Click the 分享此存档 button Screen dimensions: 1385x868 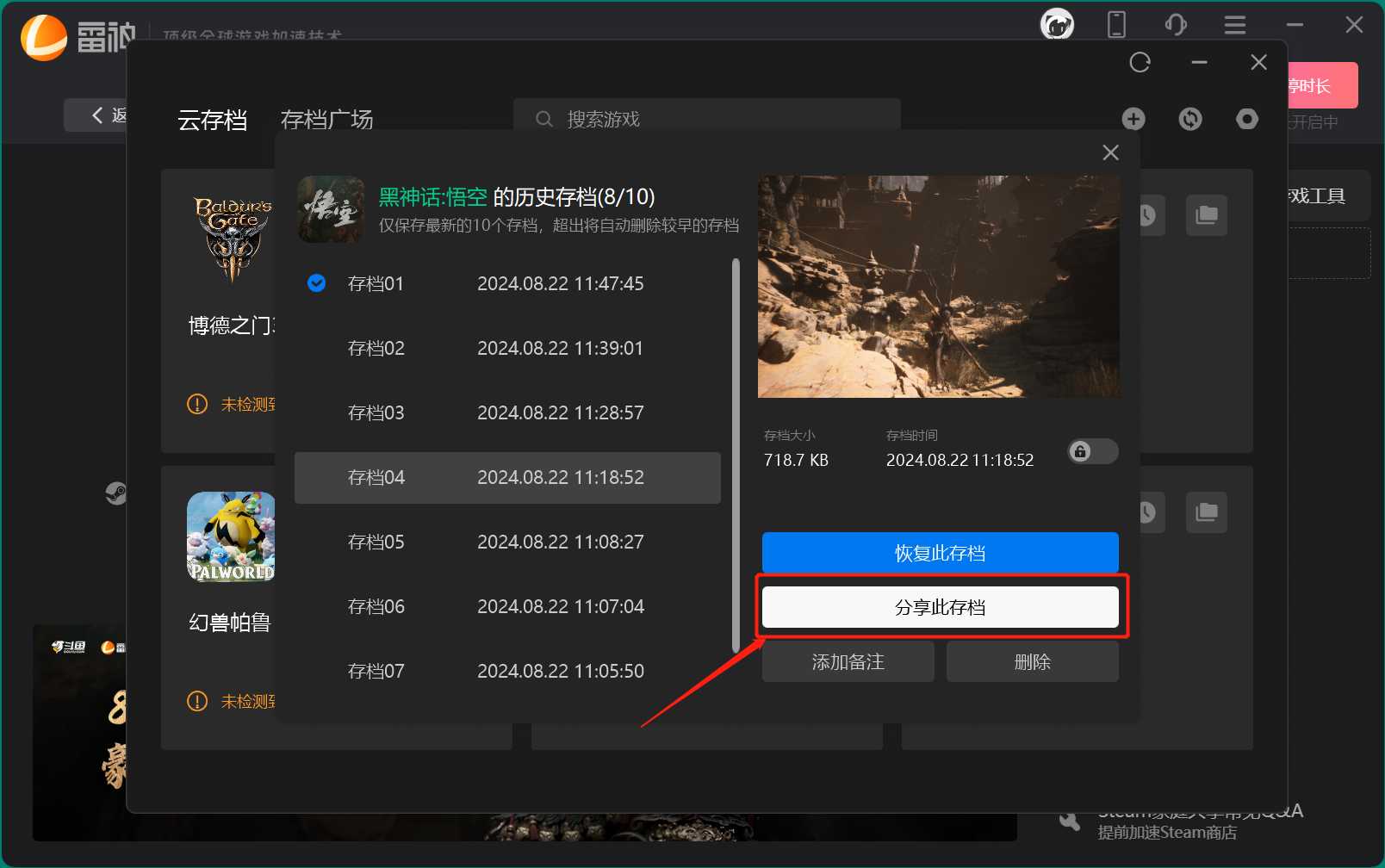(x=940, y=607)
